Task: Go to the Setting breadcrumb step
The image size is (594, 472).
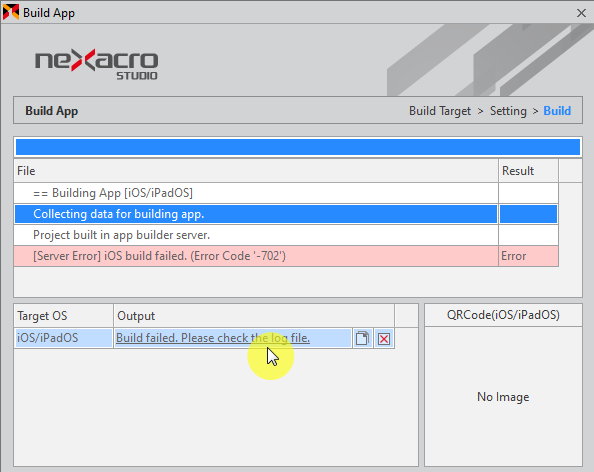Action: pos(508,111)
